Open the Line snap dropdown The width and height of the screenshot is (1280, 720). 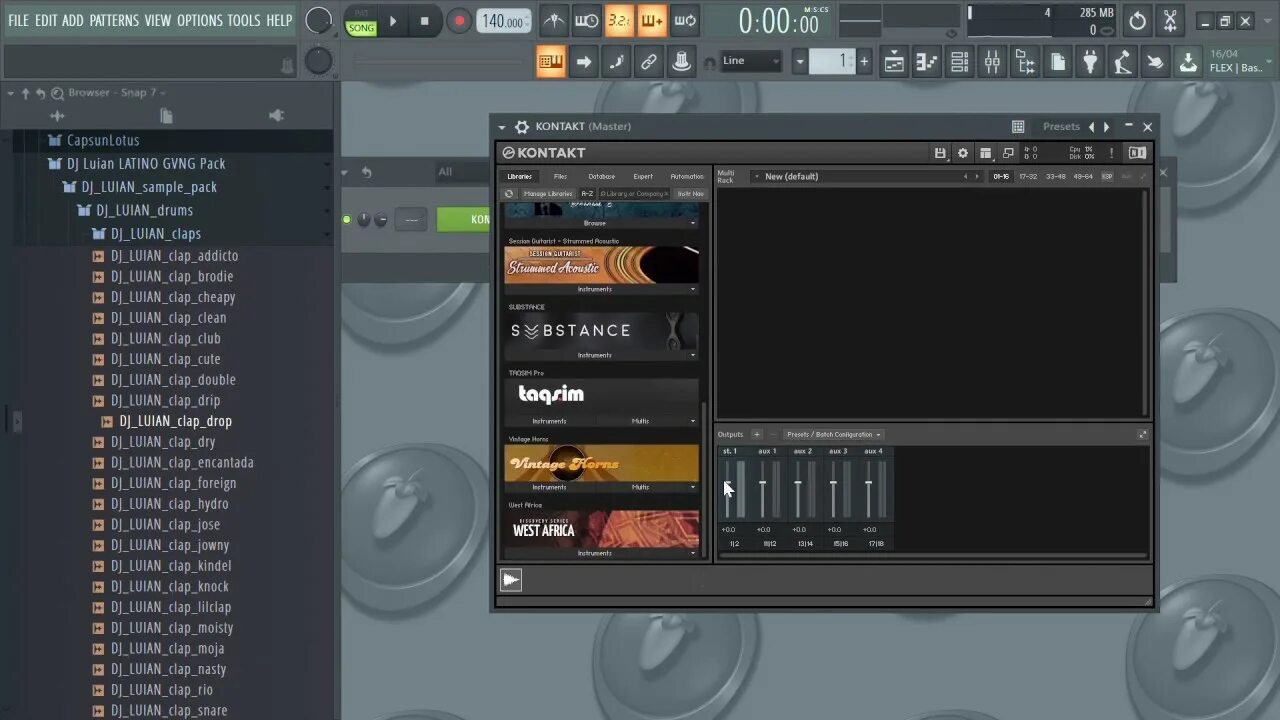tap(751, 61)
